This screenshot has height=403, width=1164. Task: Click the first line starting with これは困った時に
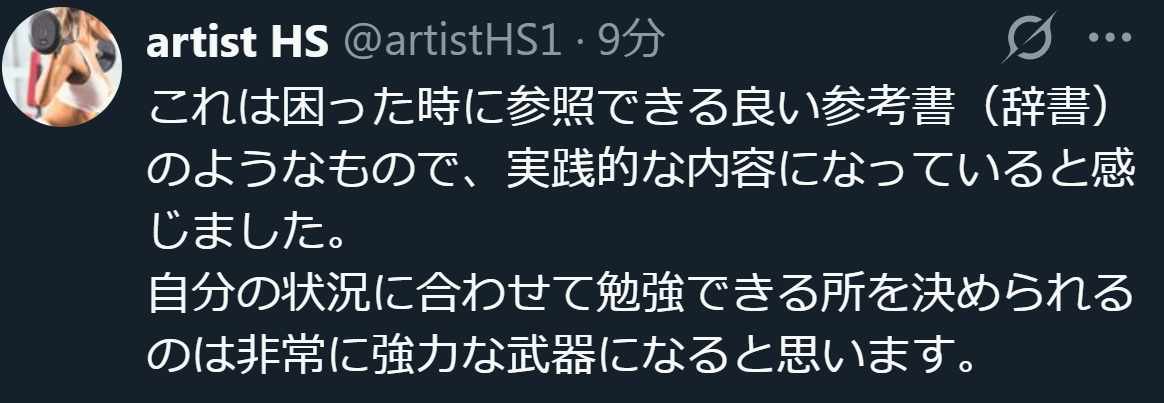pos(640,109)
